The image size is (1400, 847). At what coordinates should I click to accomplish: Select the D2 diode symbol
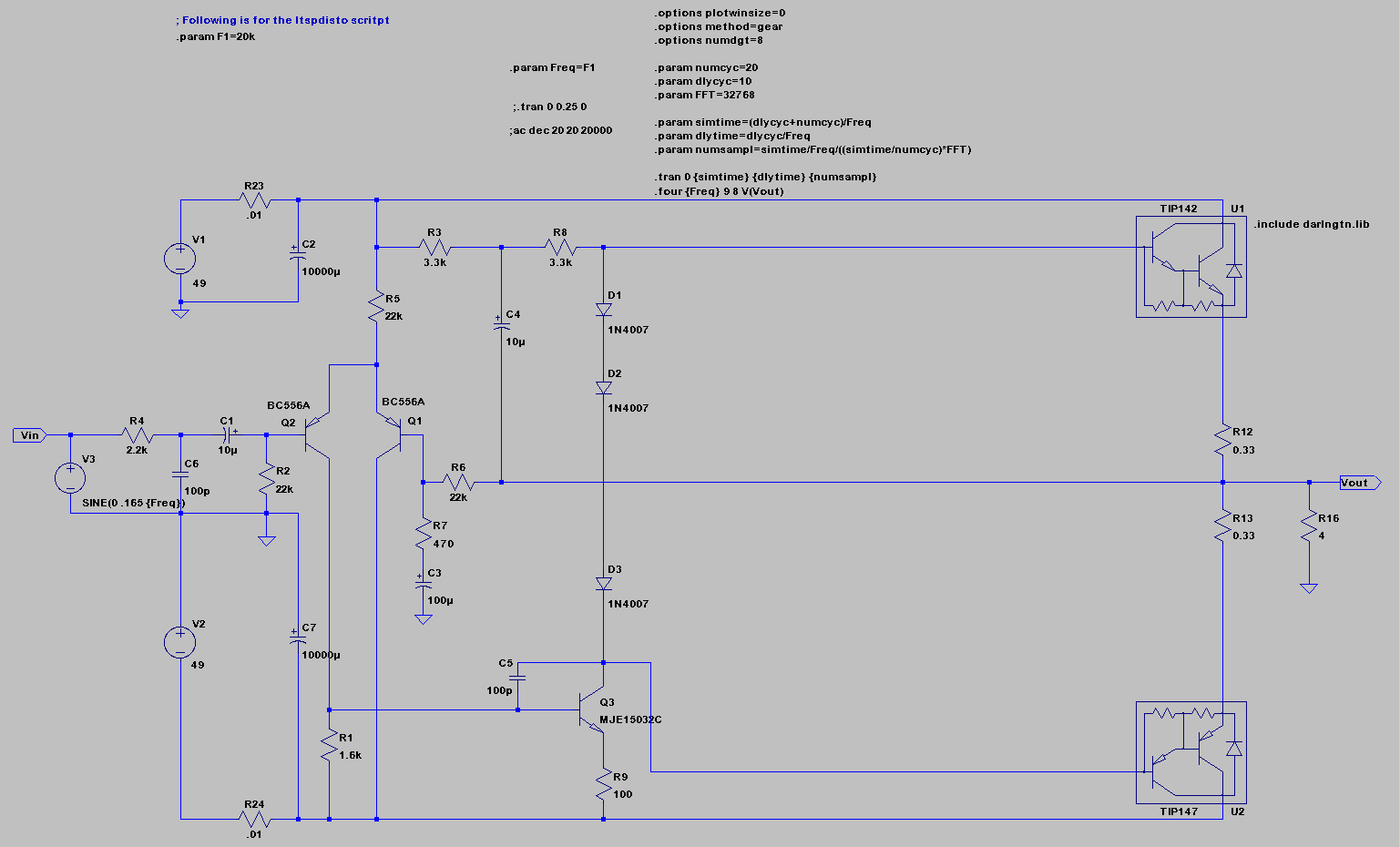[x=603, y=388]
